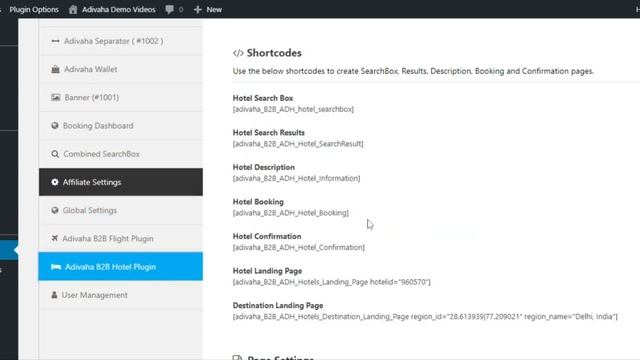
Task: Select the Adivaha B2B Hotel Plugin tab
Action: tap(121, 267)
